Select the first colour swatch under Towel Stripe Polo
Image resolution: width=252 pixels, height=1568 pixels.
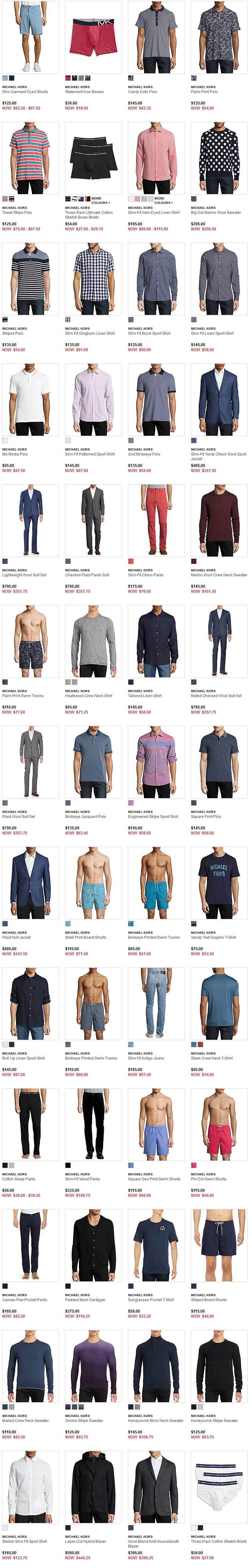coord(5,199)
